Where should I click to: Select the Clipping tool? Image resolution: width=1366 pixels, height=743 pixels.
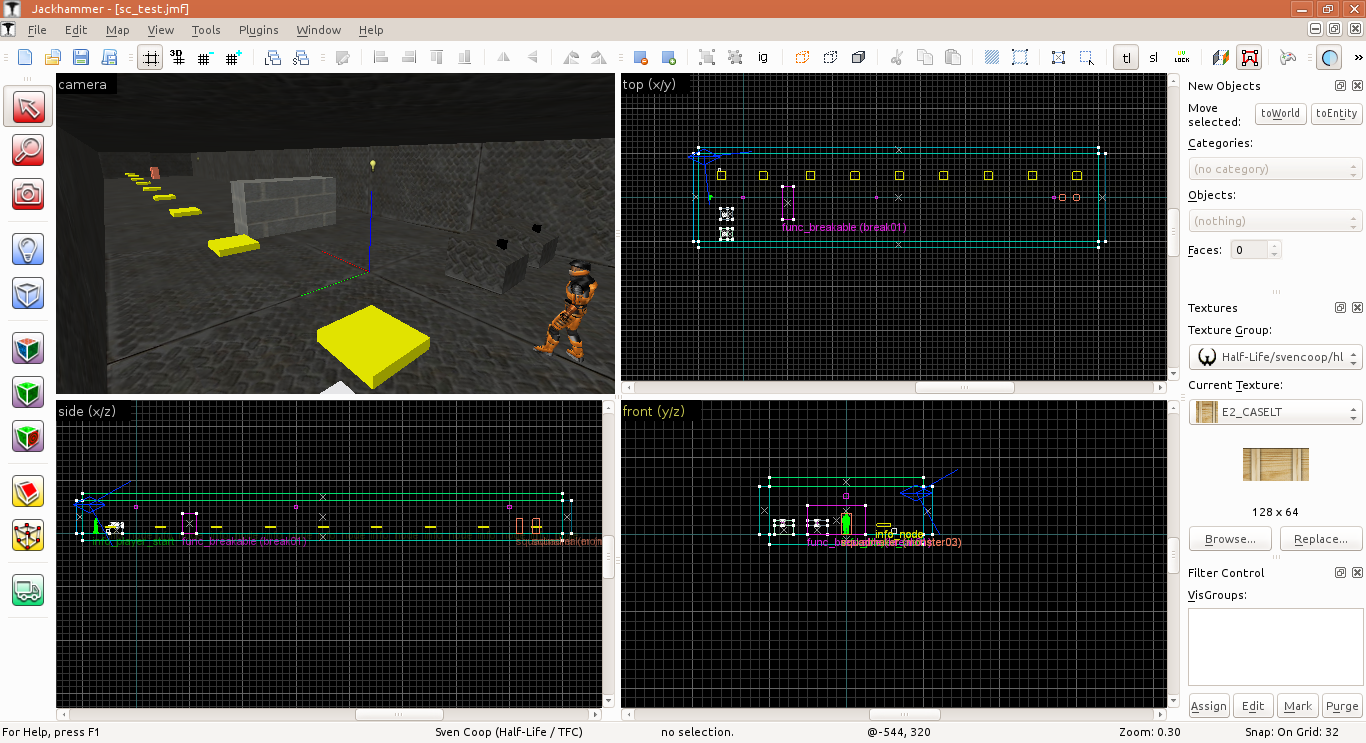click(x=28, y=491)
